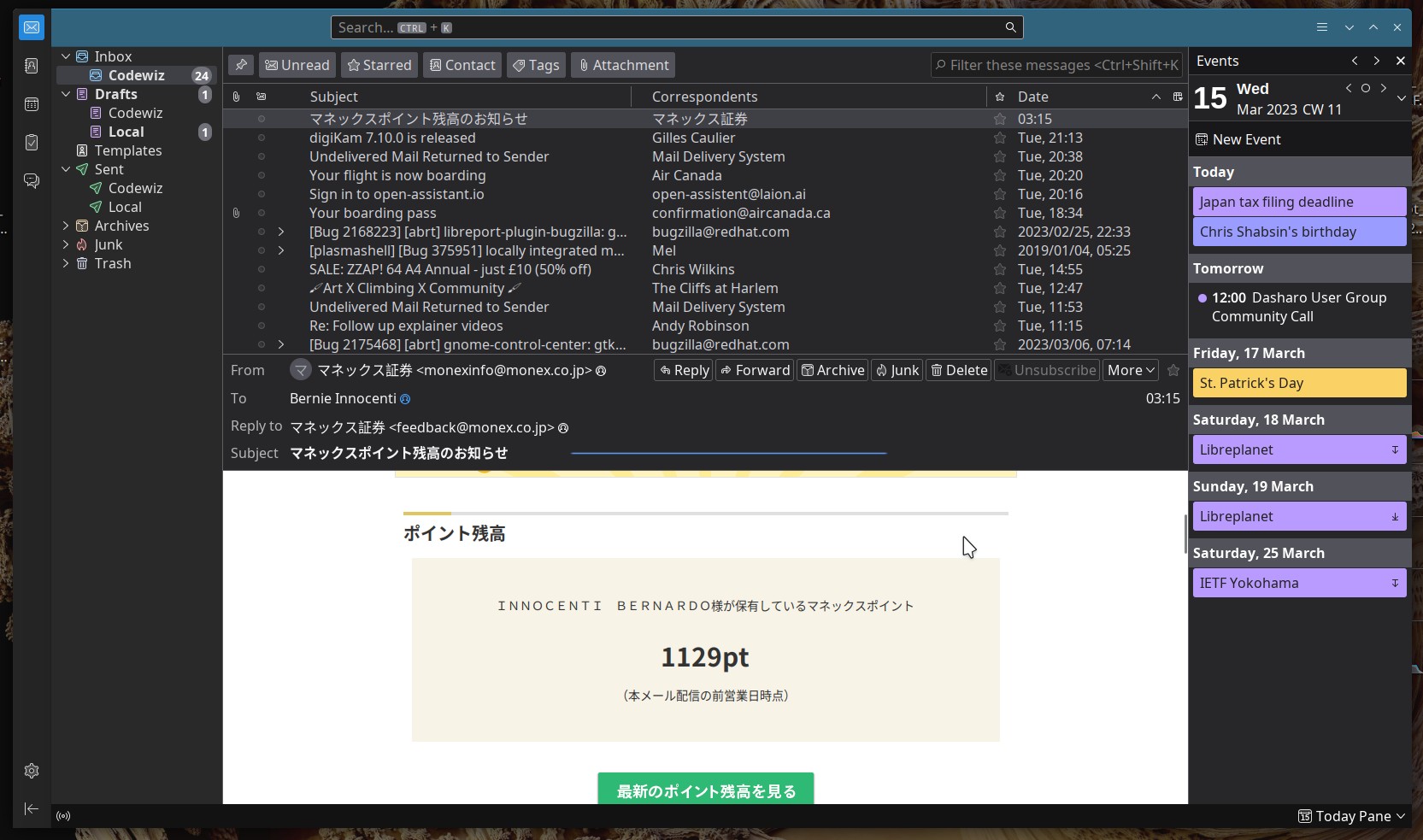Screen dimensions: 1423x840
Task: Star the digiKam 7.10.0 message
Action: [x=999, y=138]
